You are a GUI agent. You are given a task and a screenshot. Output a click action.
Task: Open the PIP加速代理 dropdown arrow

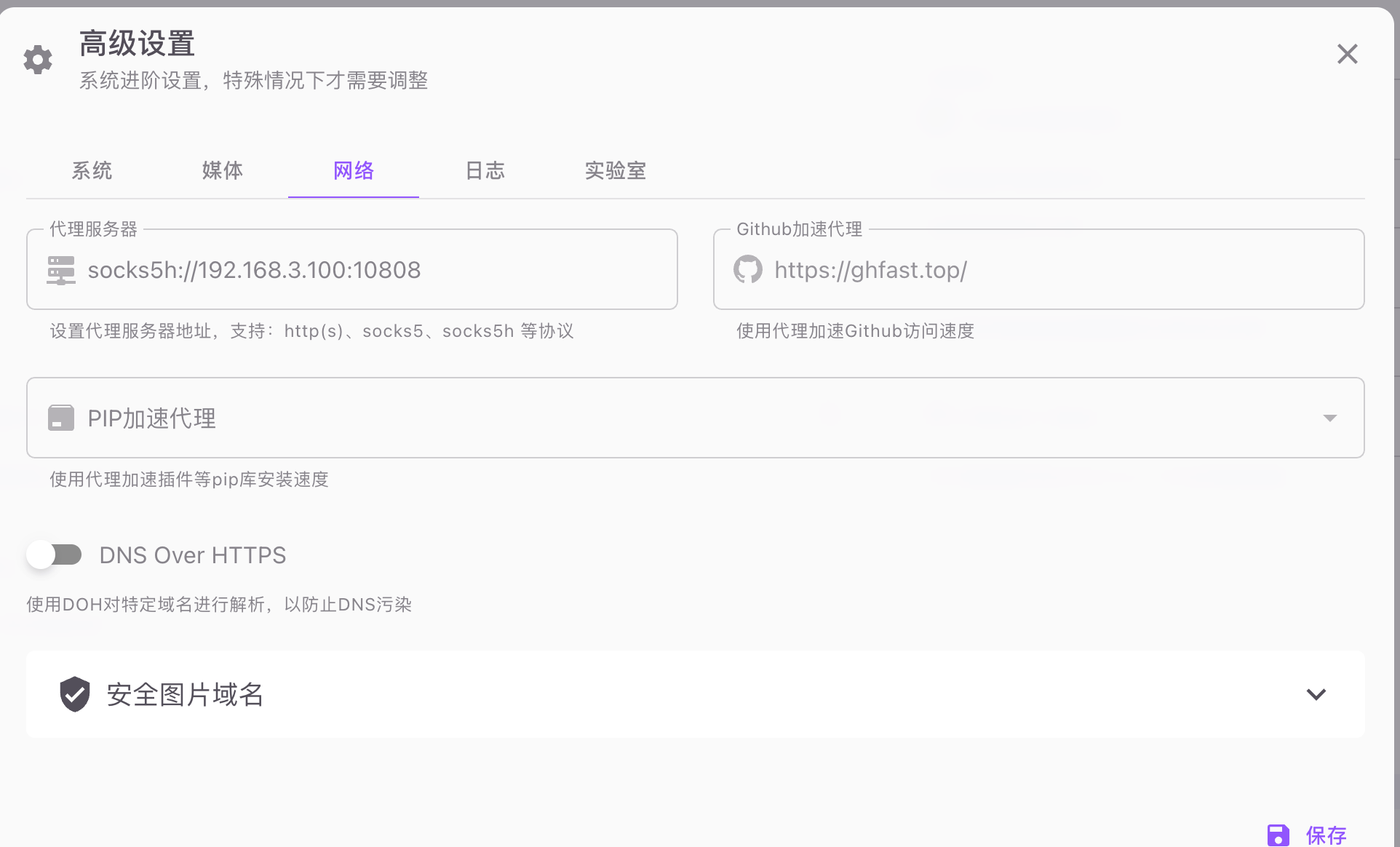pos(1329,418)
